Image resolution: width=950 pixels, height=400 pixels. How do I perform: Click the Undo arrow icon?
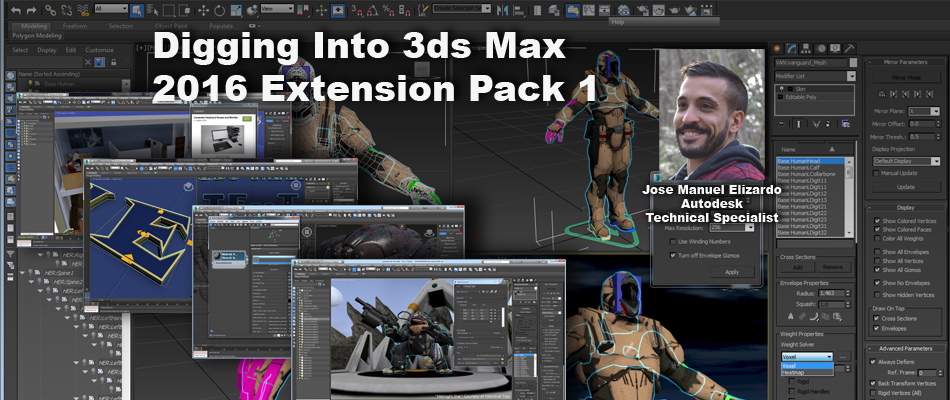tap(16, 10)
